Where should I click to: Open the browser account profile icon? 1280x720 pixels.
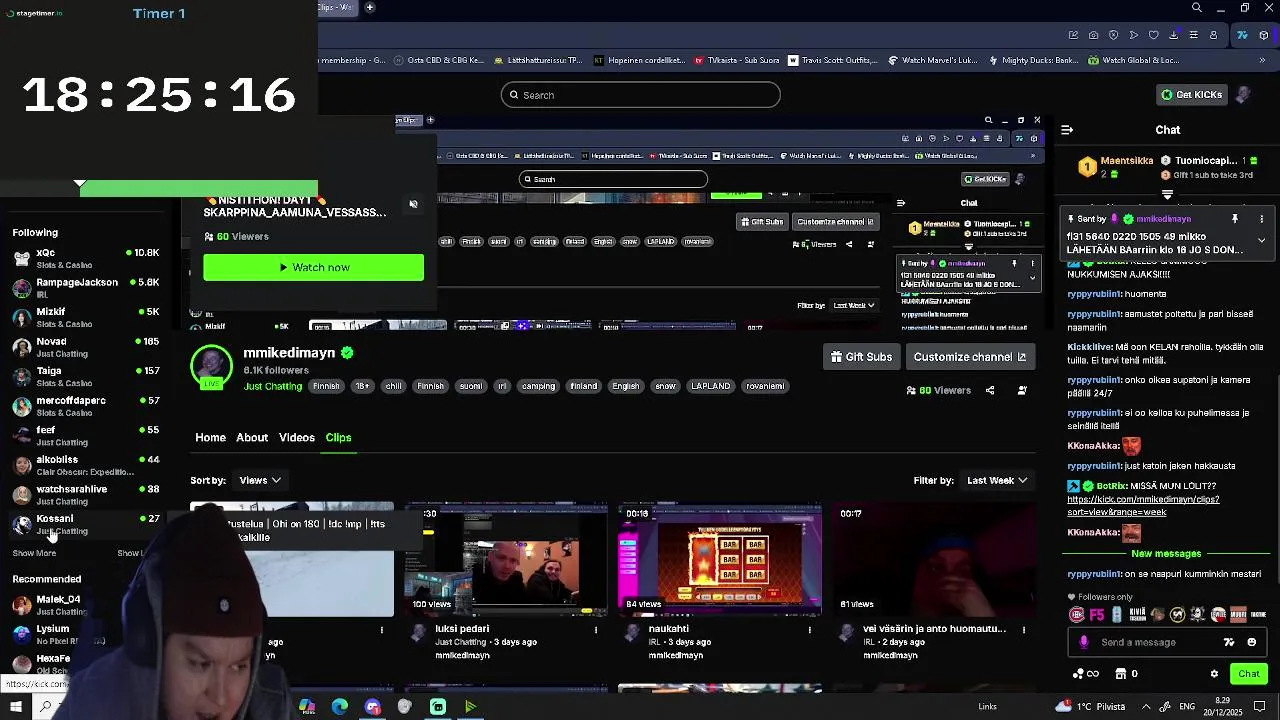click(x=1213, y=35)
